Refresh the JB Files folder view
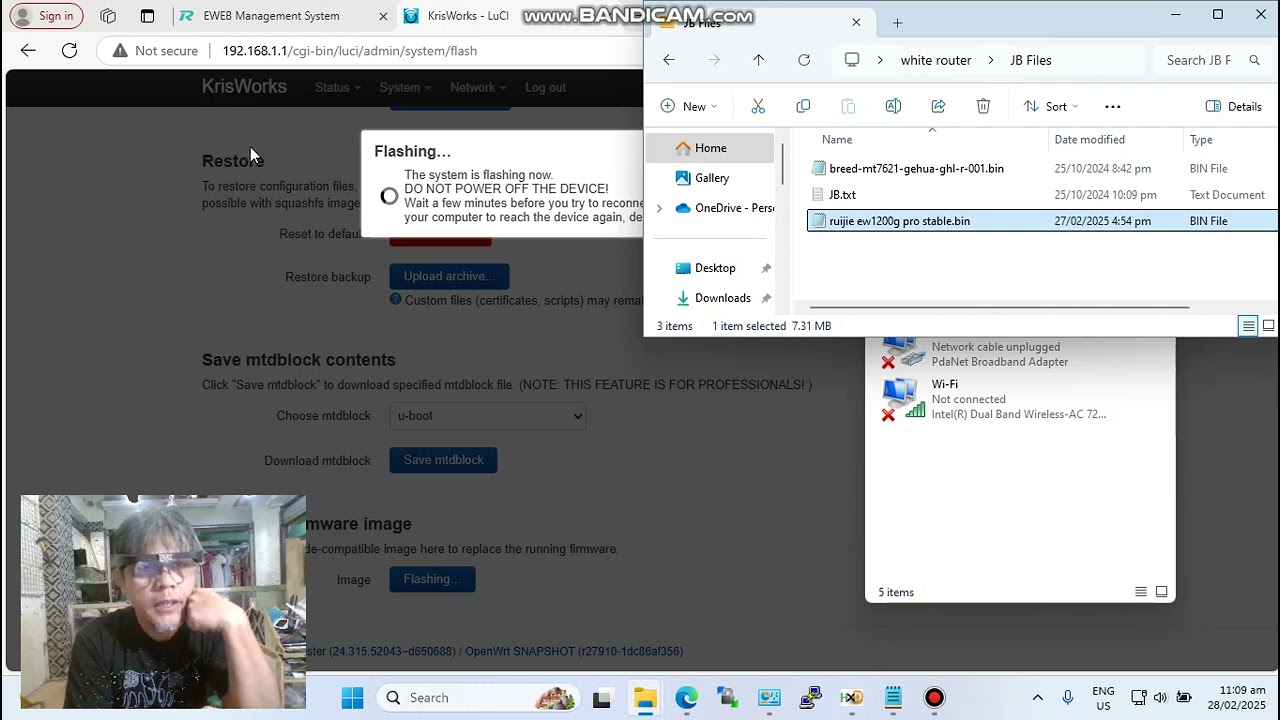1280x720 pixels. click(x=804, y=60)
